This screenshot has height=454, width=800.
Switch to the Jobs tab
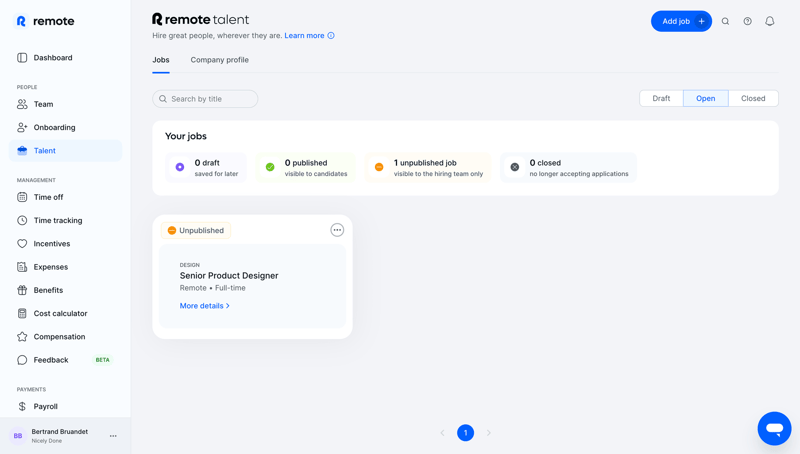point(161,60)
